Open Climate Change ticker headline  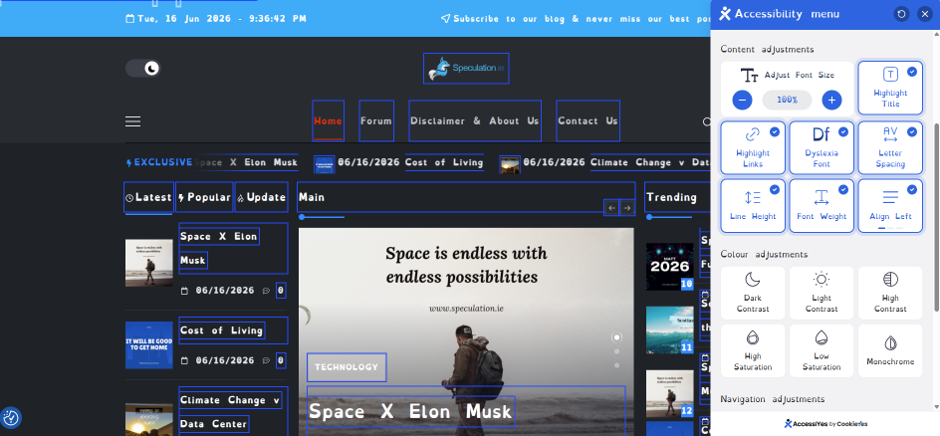coord(650,163)
